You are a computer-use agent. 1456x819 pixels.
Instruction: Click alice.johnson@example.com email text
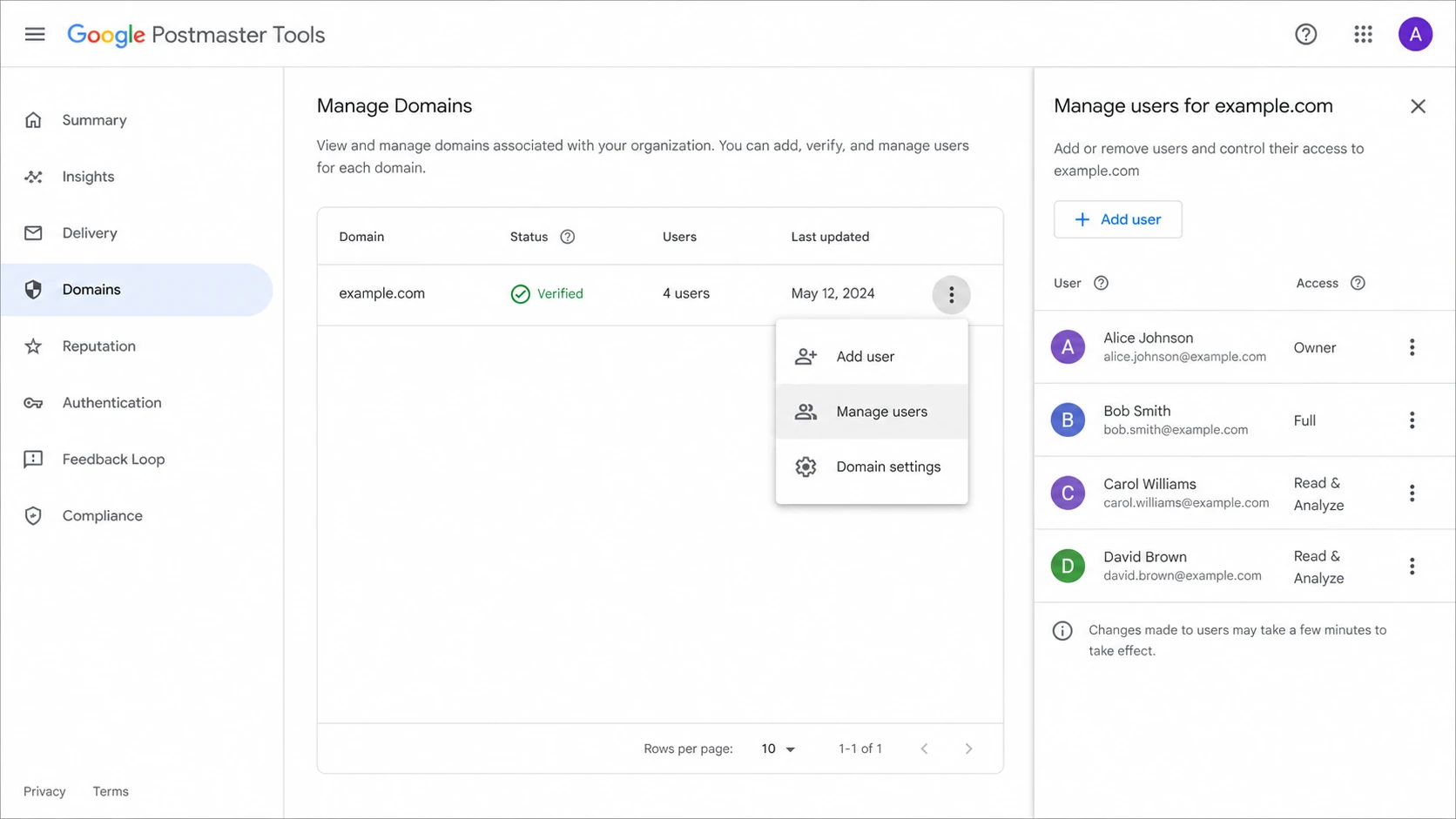tap(1184, 357)
